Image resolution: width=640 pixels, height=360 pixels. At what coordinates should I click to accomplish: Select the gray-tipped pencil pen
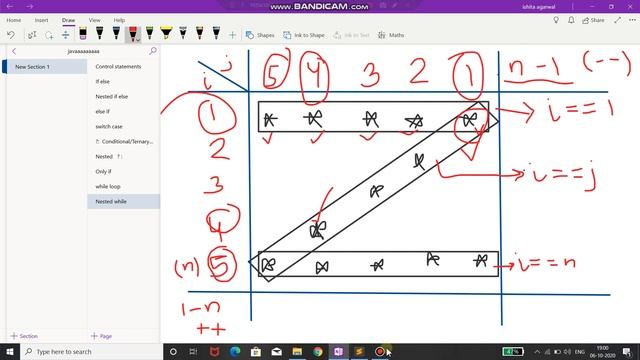pyautogui.click(x=183, y=33)
